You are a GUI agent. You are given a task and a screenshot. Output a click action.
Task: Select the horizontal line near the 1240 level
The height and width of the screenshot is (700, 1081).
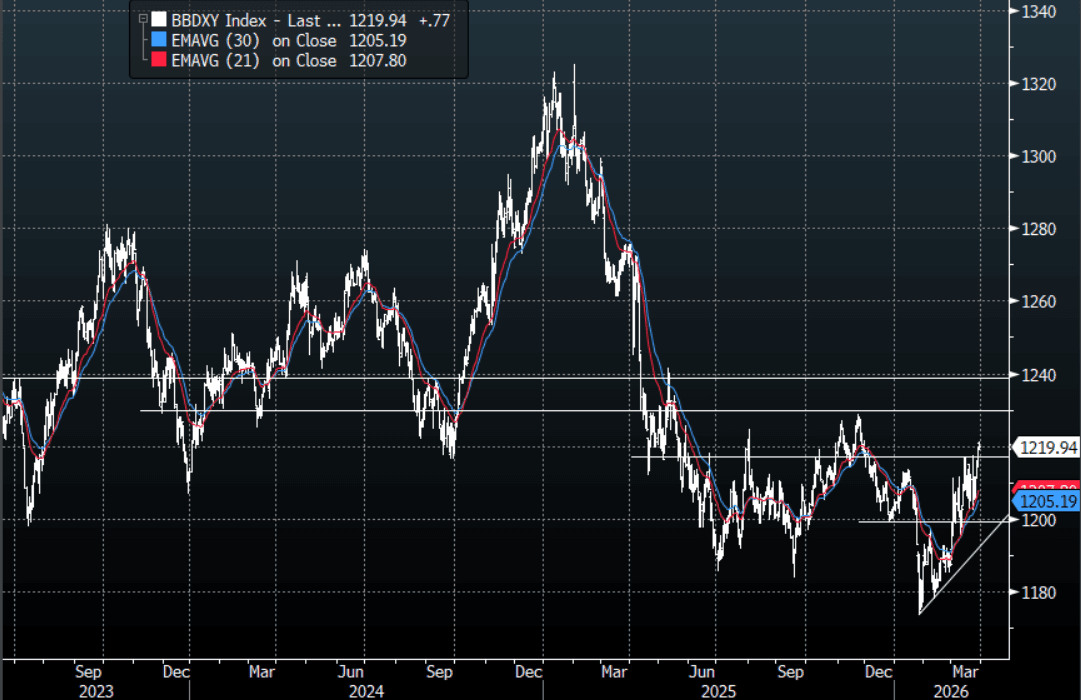500,377
